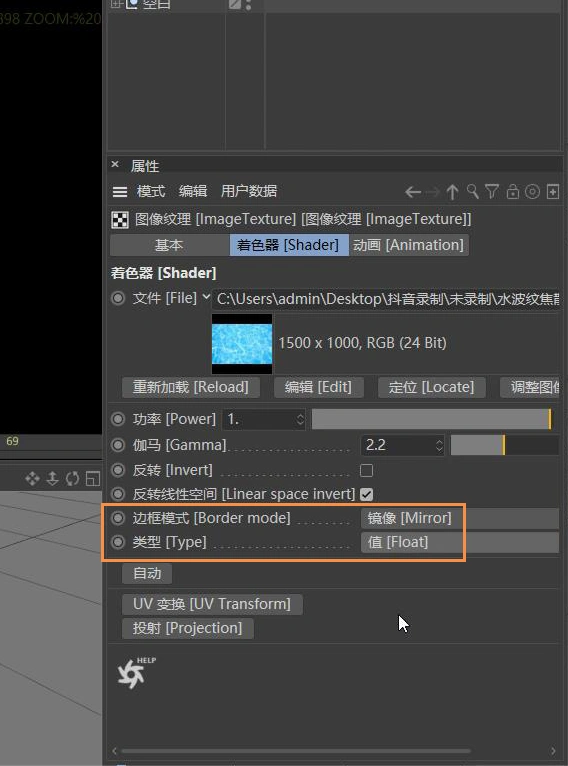Click the scrollbar left arrow

115,750
